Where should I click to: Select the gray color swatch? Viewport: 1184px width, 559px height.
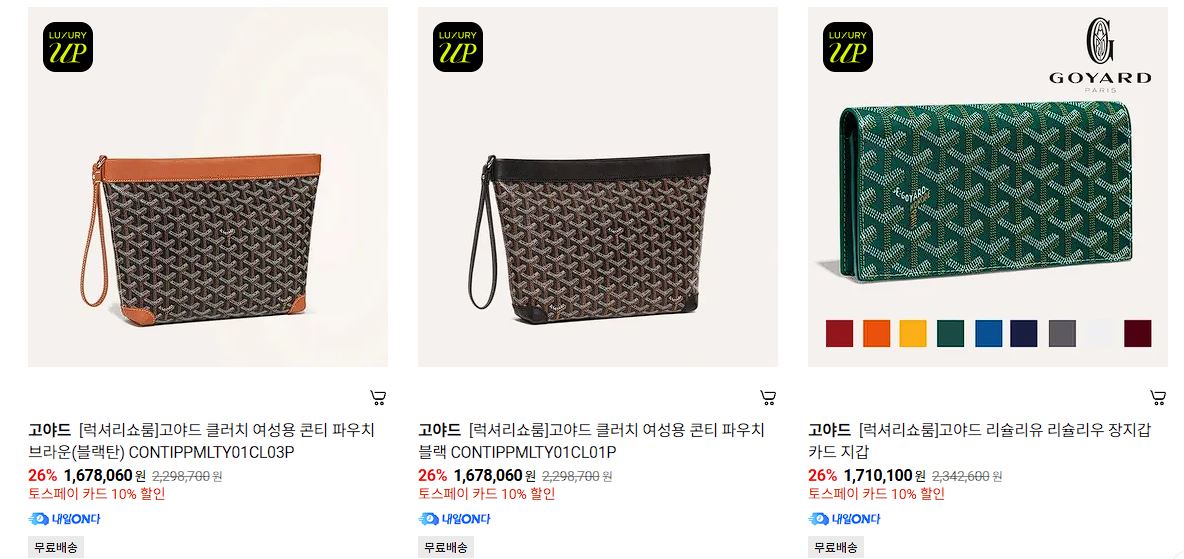tap(1062, 333)
